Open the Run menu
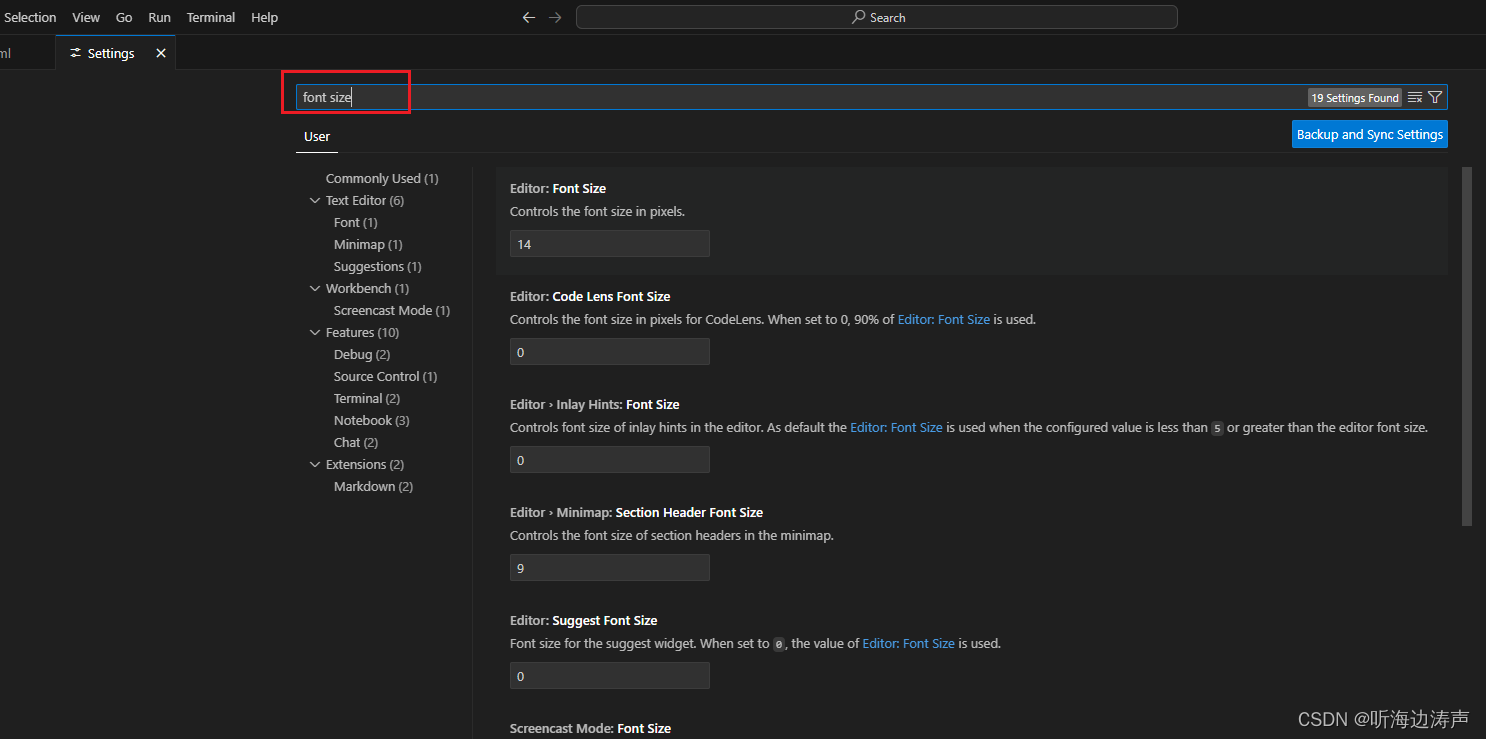This screenshot has width=1486, height=739. pos(159,17)
